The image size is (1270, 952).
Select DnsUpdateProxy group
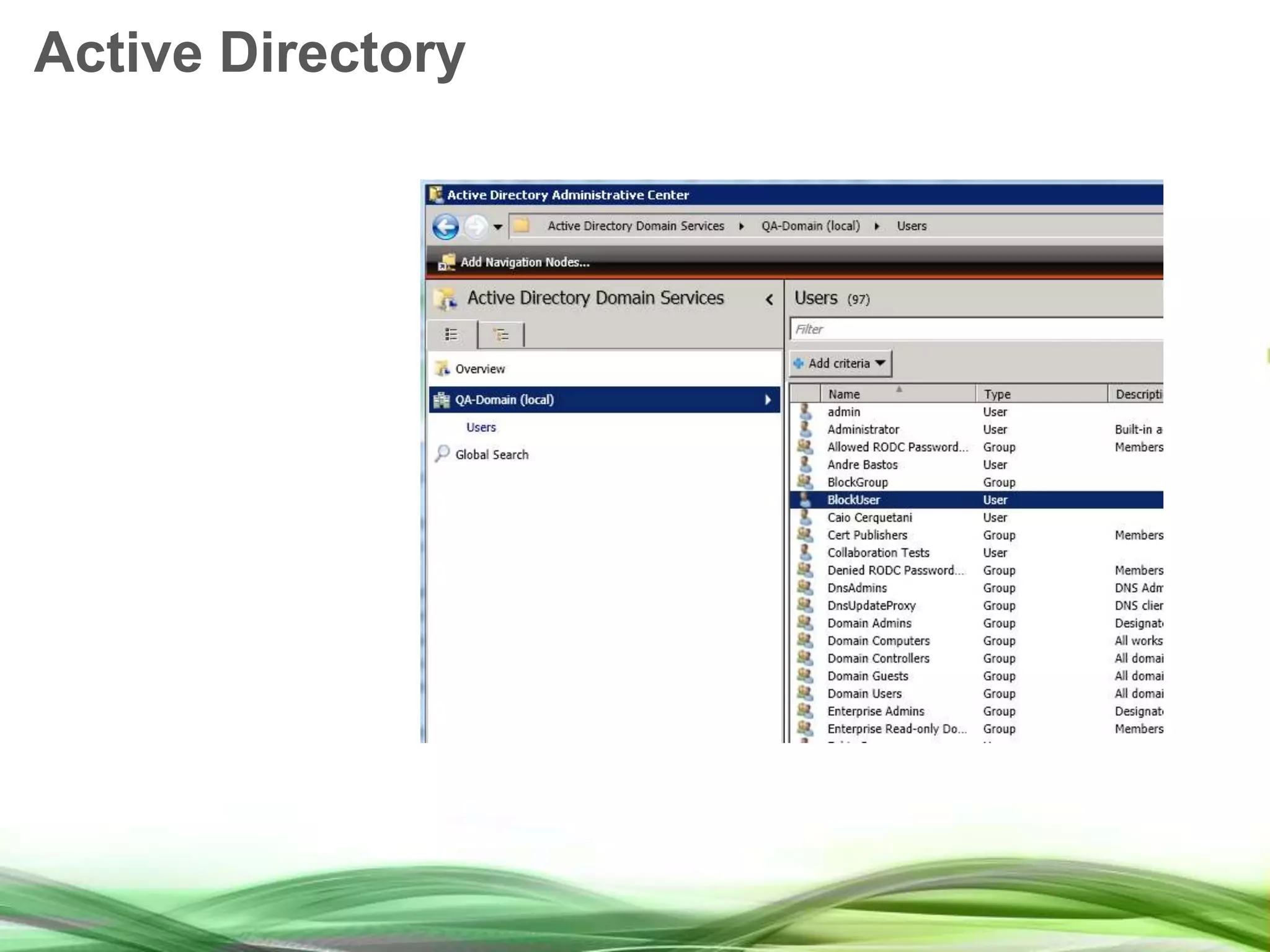click(977, 606)
